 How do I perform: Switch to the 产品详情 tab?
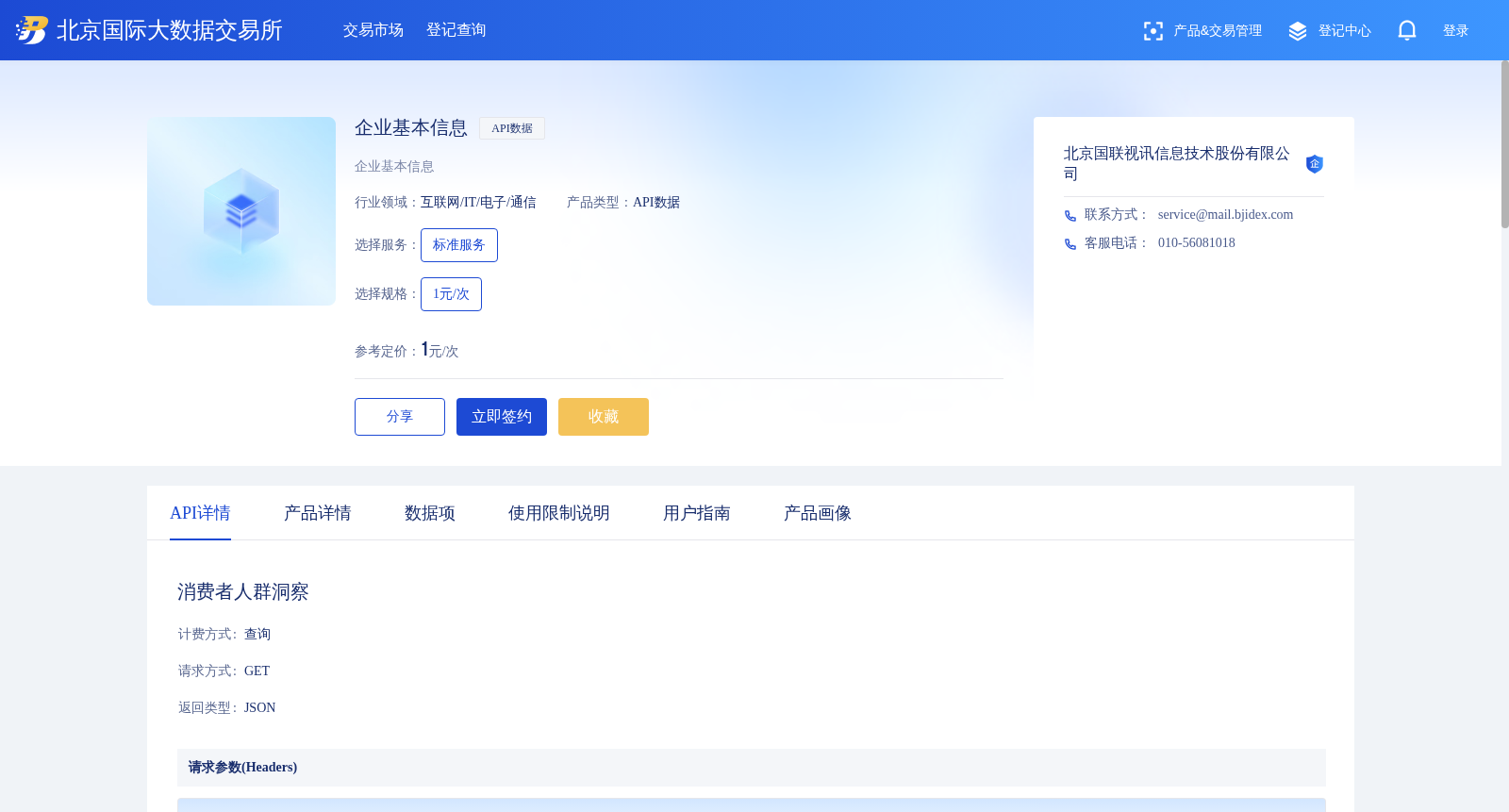(x=318, y=513)
